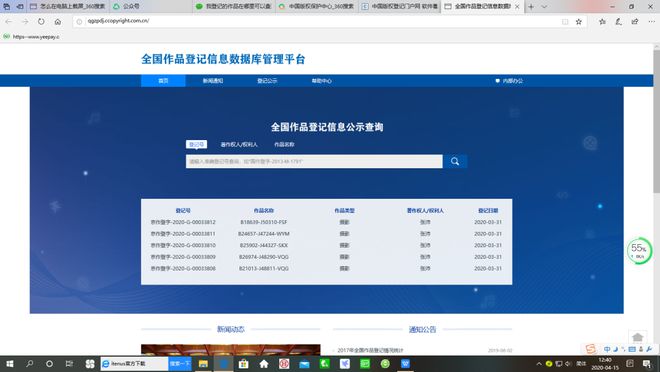The width and height of the screenshot is (660, 372).
Task: Open record ending 00033809
Action: pos(183,257)
